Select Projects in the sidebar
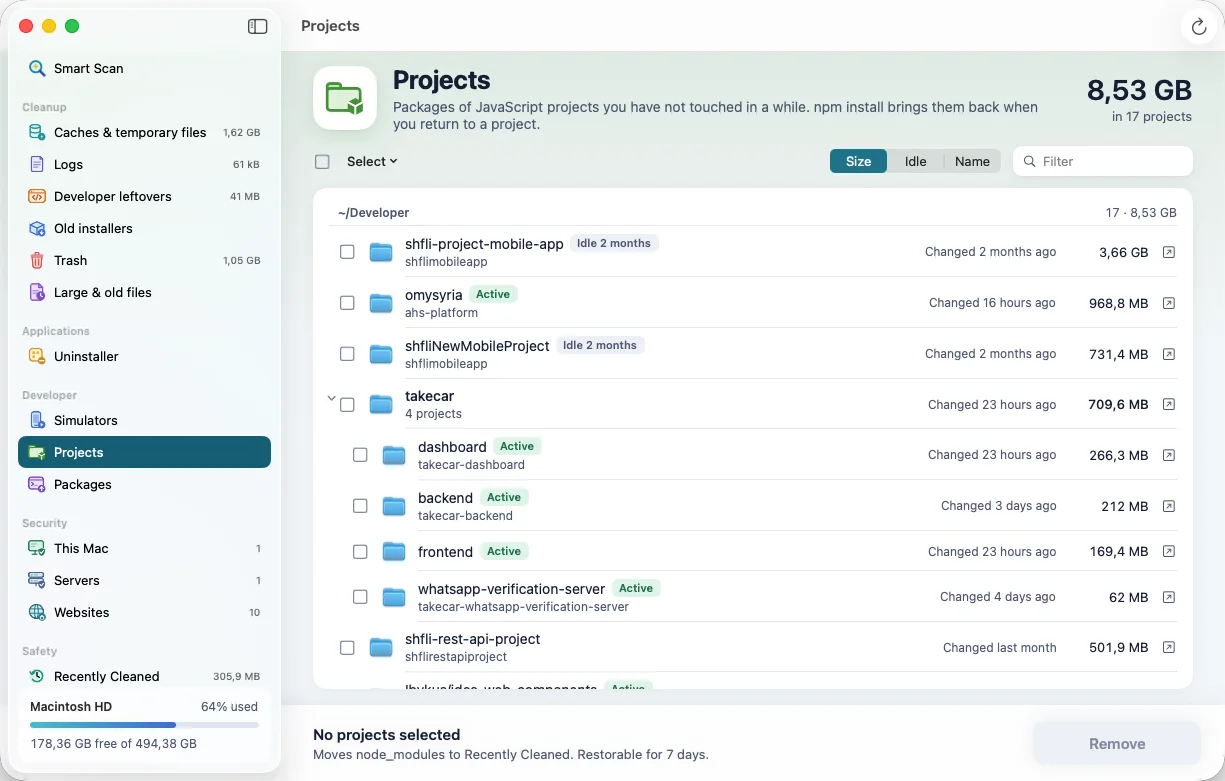The width and height of the screenshot is (1225, 781). click(144, 452)
